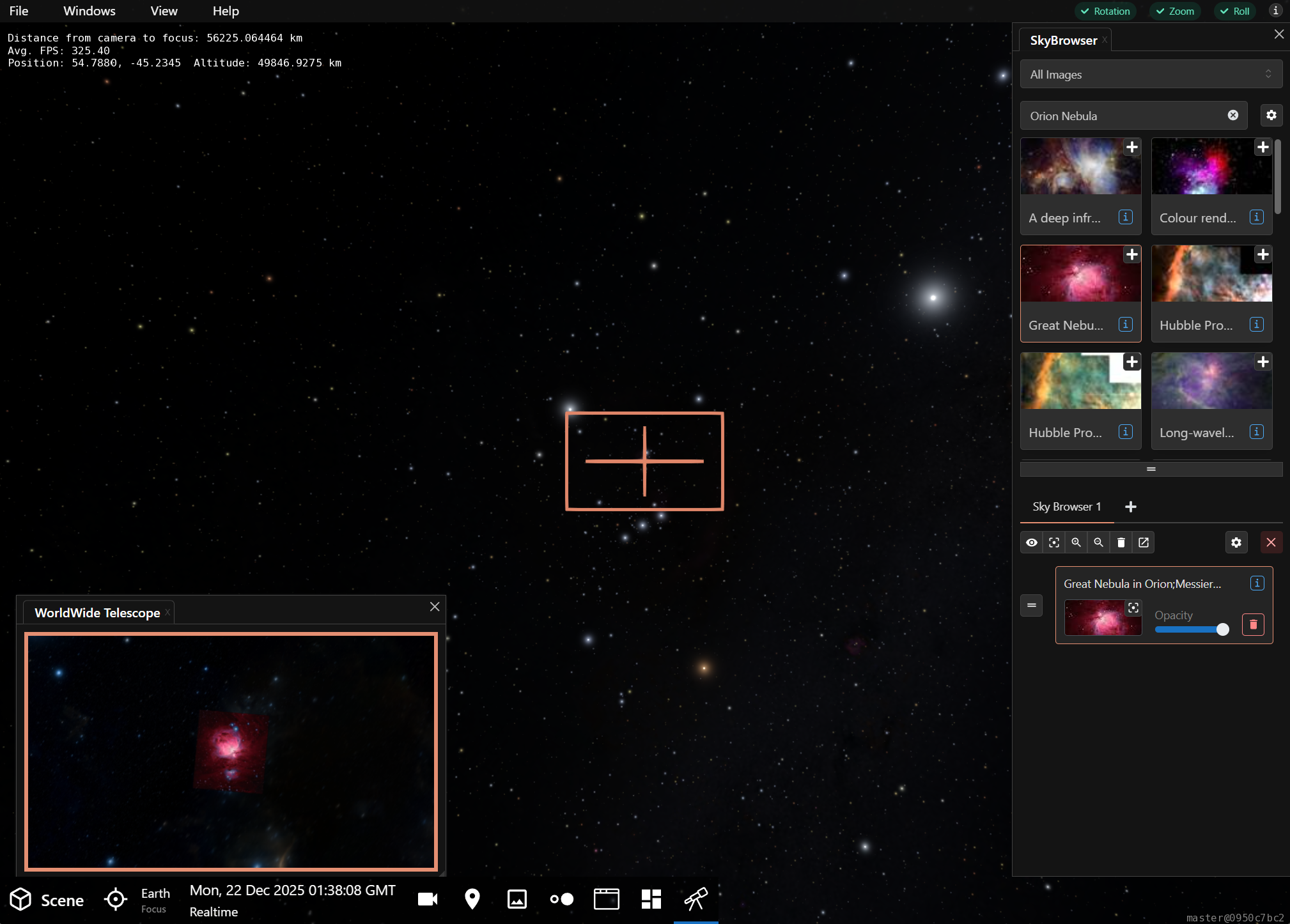Select the WorldWide Telescope tab

tap(97, 613)
